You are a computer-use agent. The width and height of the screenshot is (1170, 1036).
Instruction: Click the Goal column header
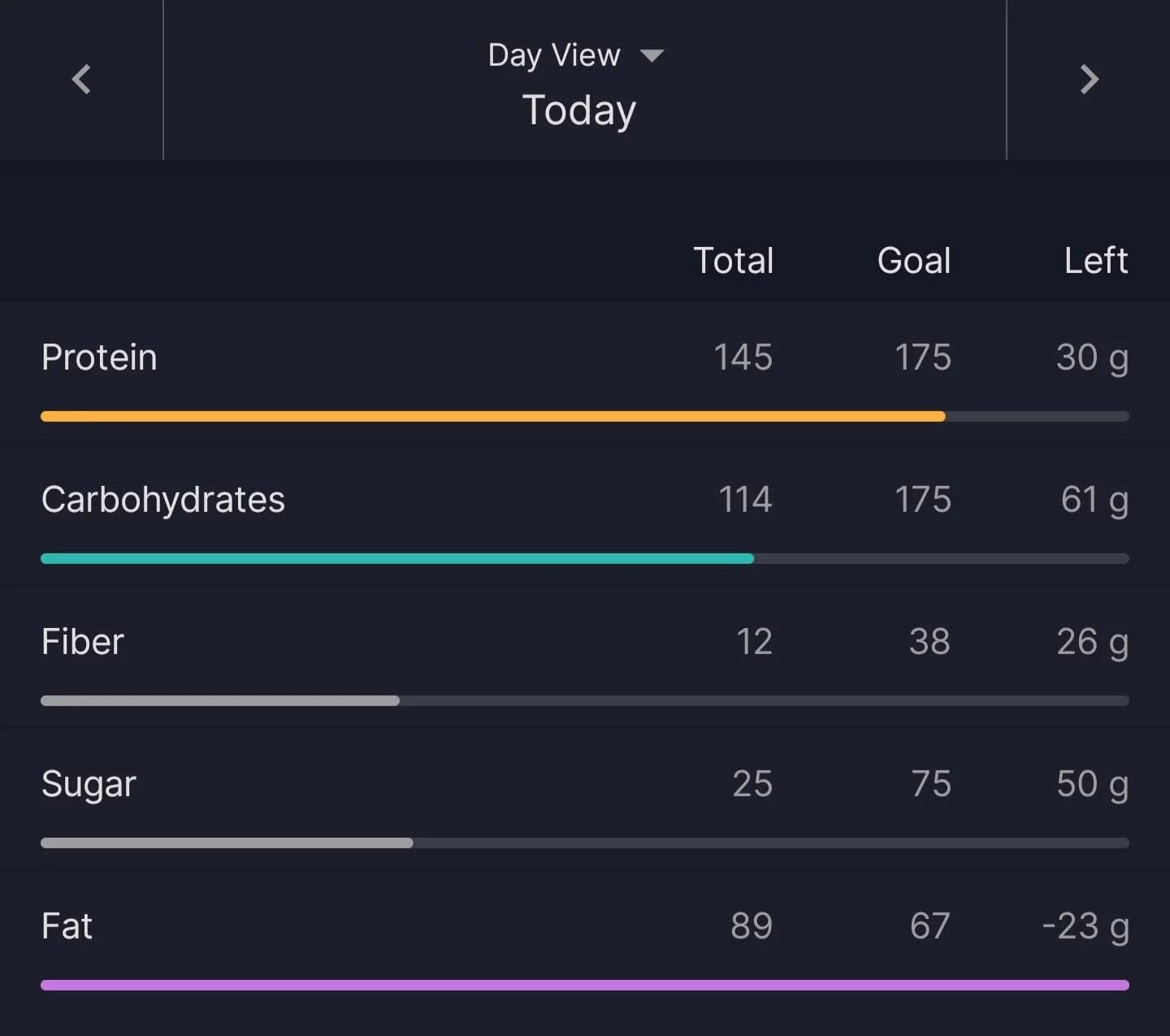click(914, 261)
